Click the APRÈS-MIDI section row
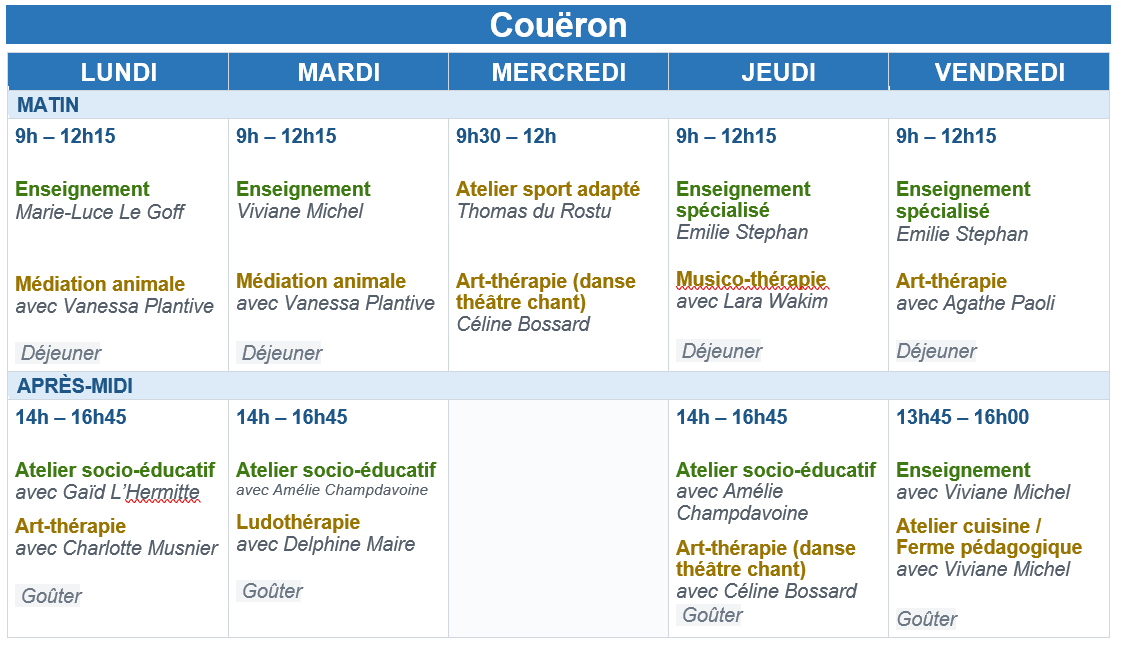The height and width of the screenshot is (654, 1123). tap(559, 385)
